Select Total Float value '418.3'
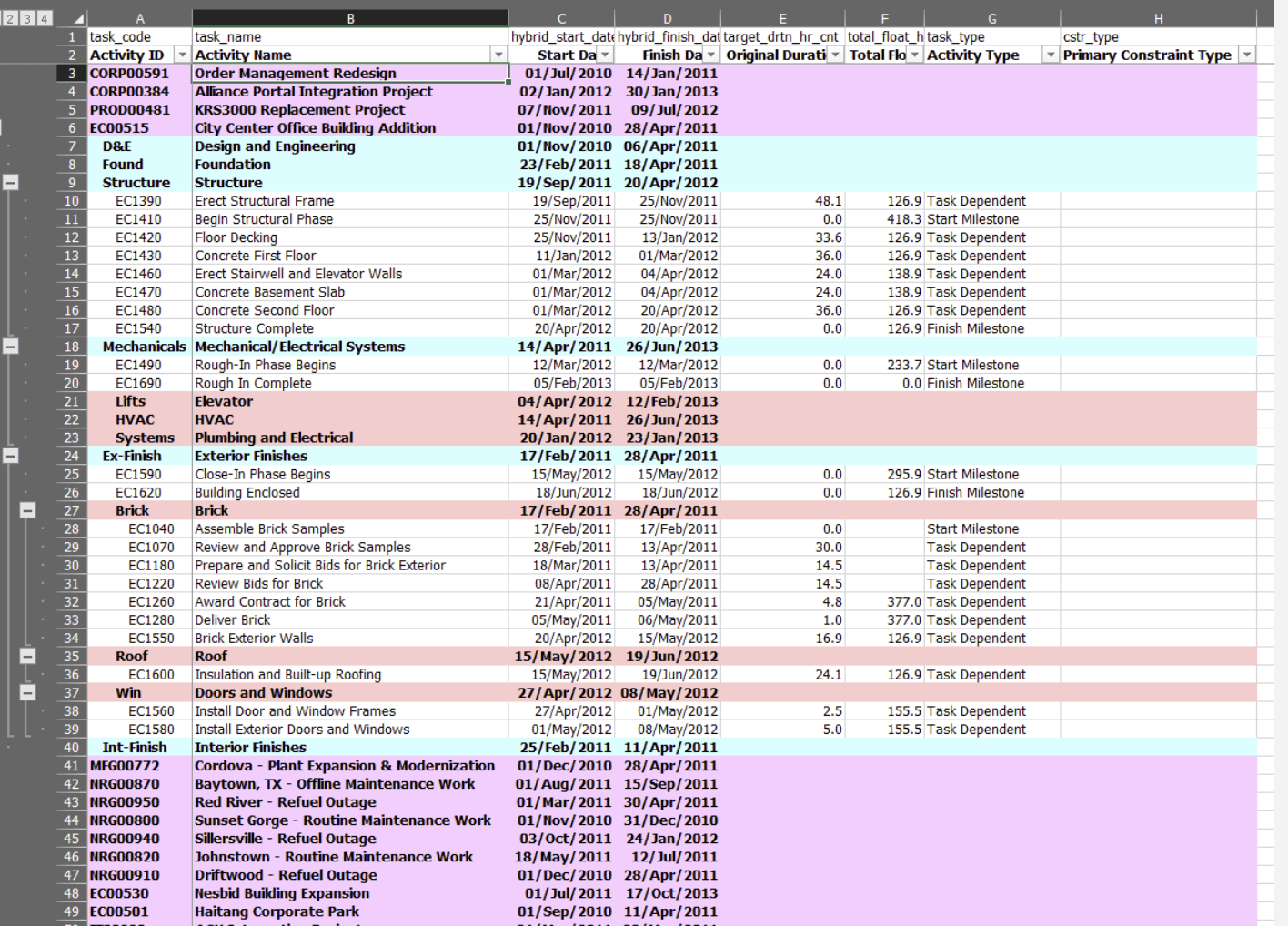 tap(884, 219)
